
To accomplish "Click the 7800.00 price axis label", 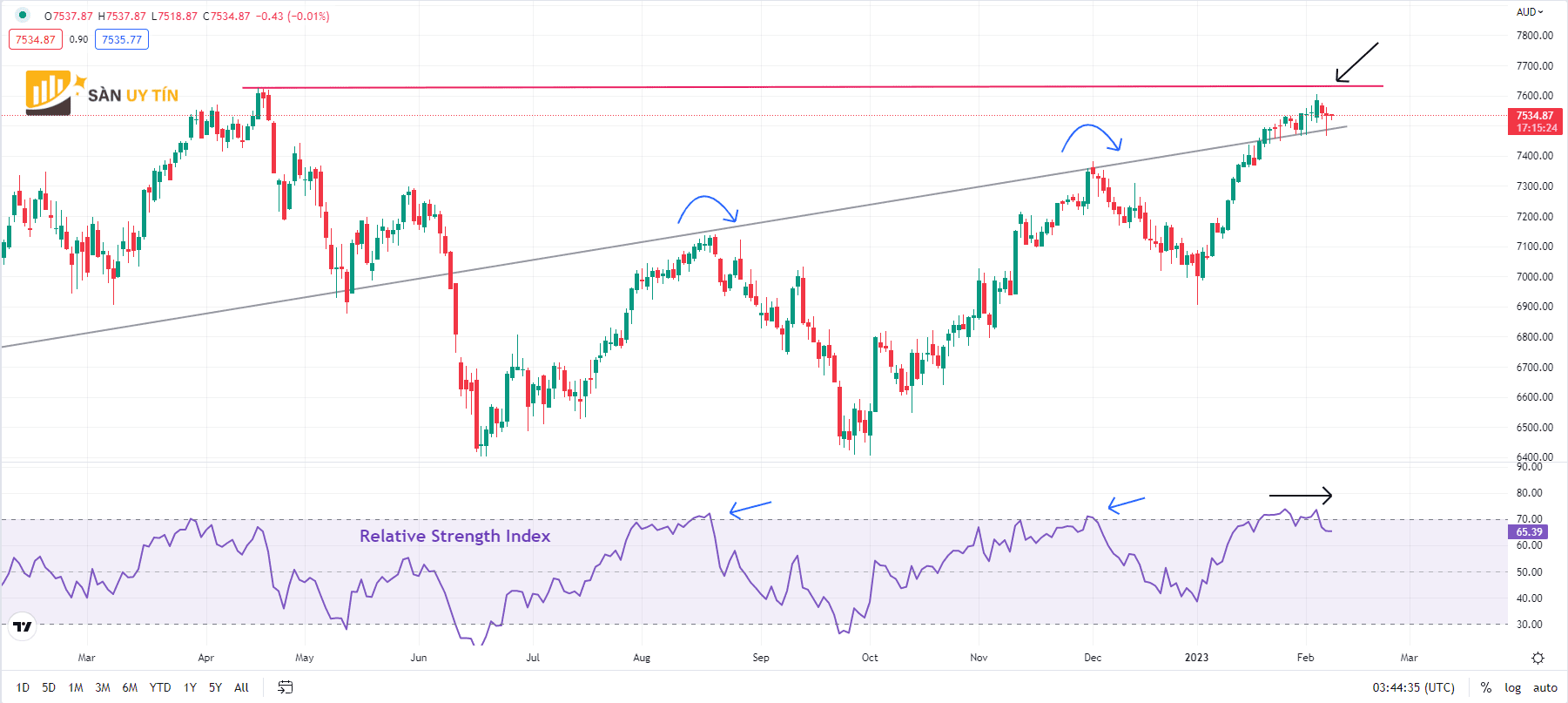I will pyautogui.click(x=1534, y=36).
